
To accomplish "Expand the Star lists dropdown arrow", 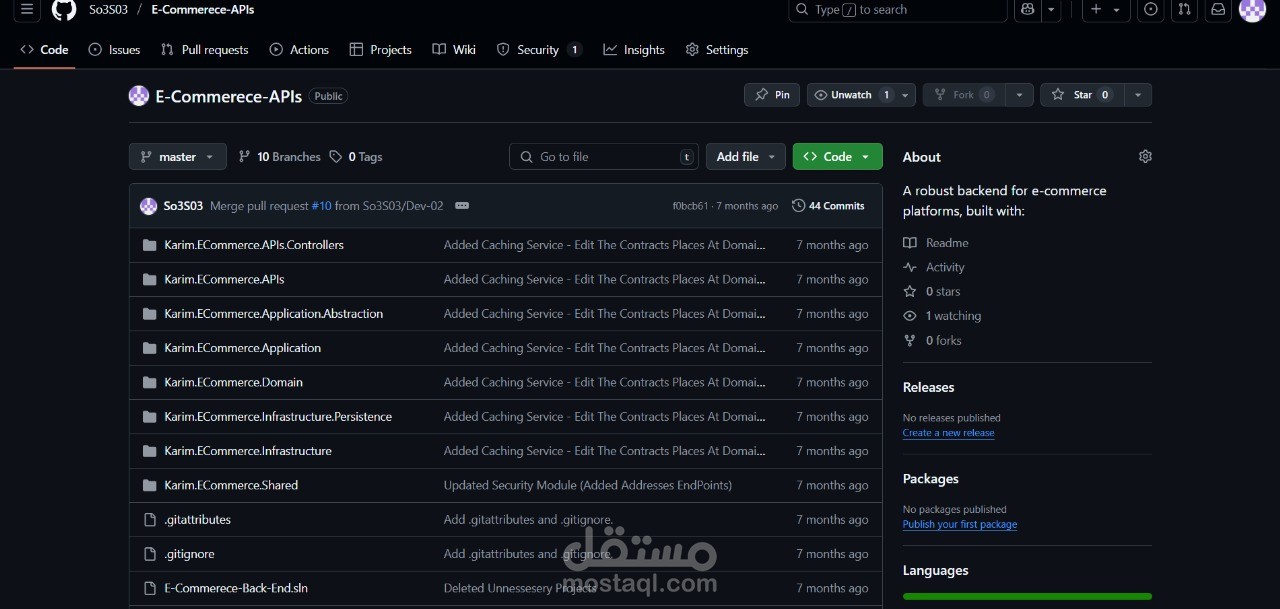I will coord(1137,95).
